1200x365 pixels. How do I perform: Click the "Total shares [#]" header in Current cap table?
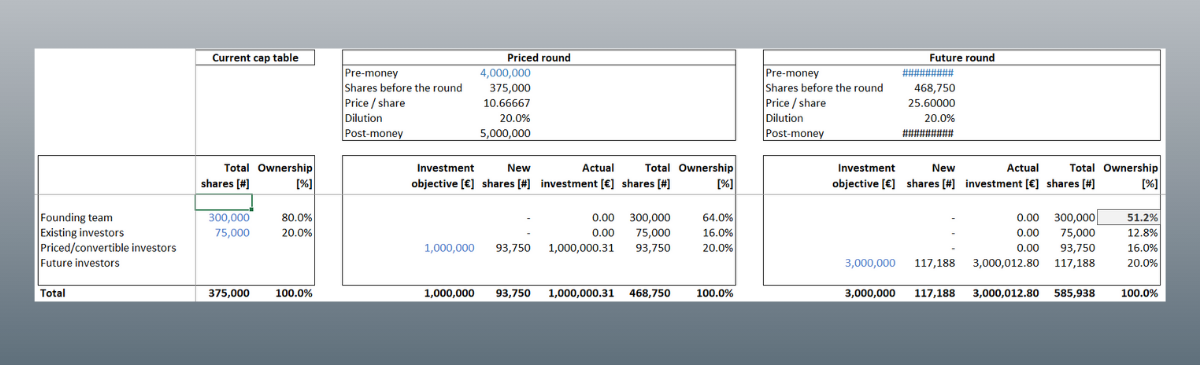coord(224,176)
